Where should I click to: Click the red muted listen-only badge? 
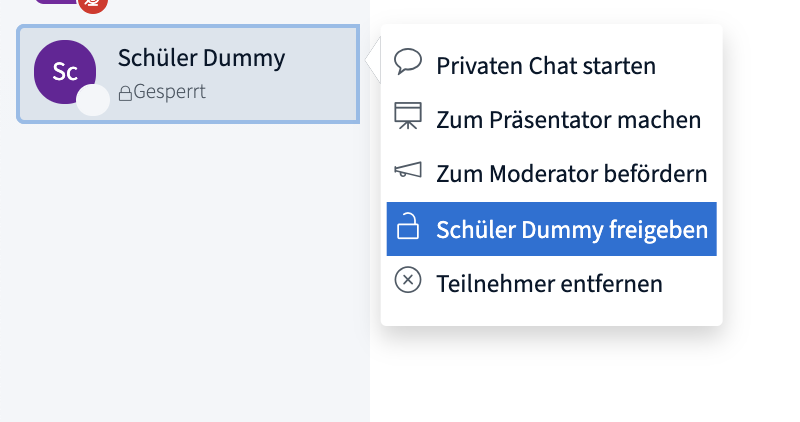coord(92,4)
